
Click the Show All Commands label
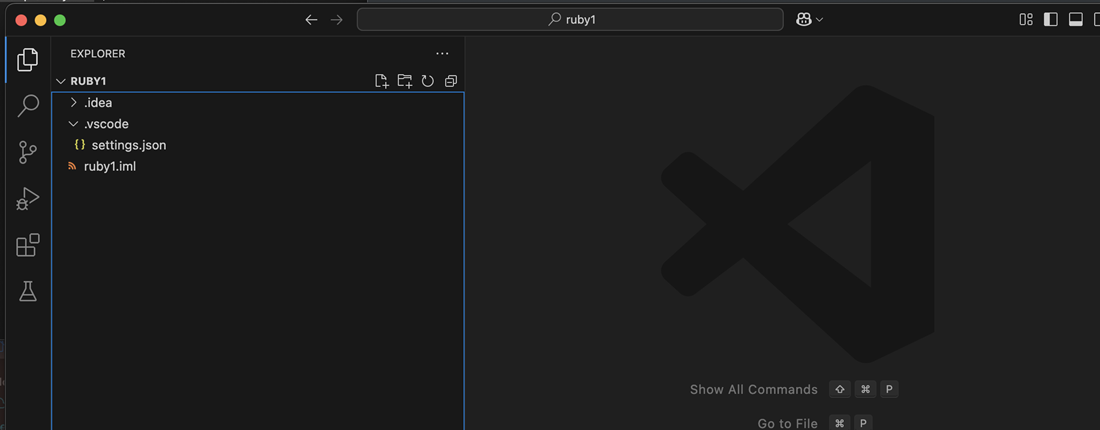(x=753, y=389)
